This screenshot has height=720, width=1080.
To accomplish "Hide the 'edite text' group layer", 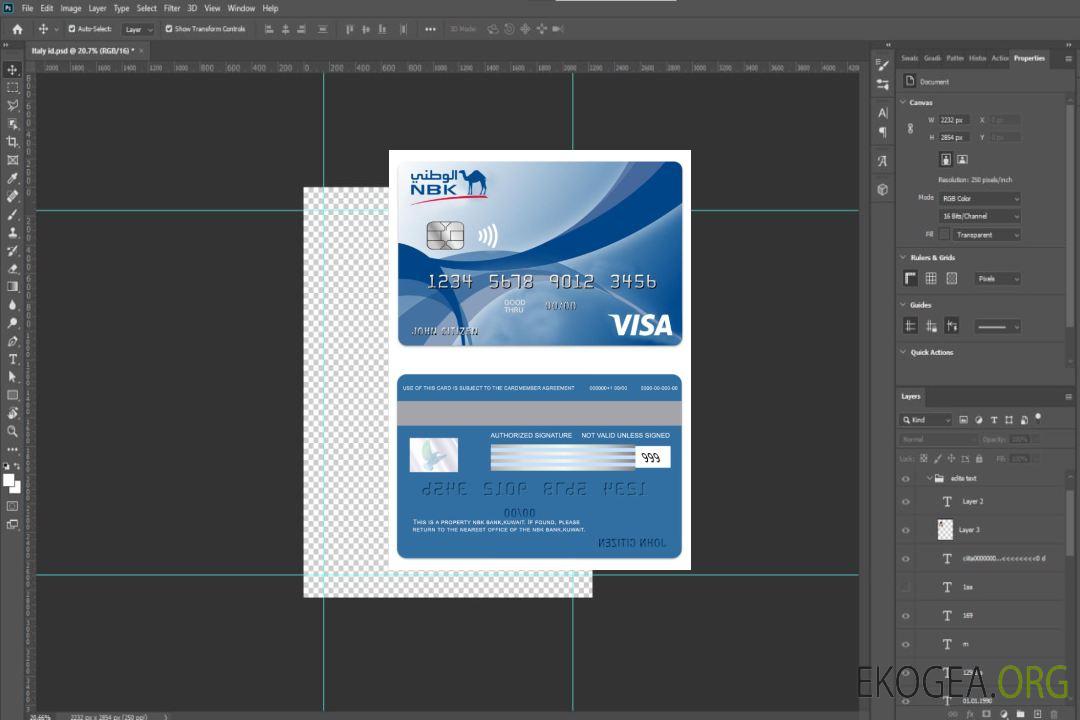I will [906, 479].
